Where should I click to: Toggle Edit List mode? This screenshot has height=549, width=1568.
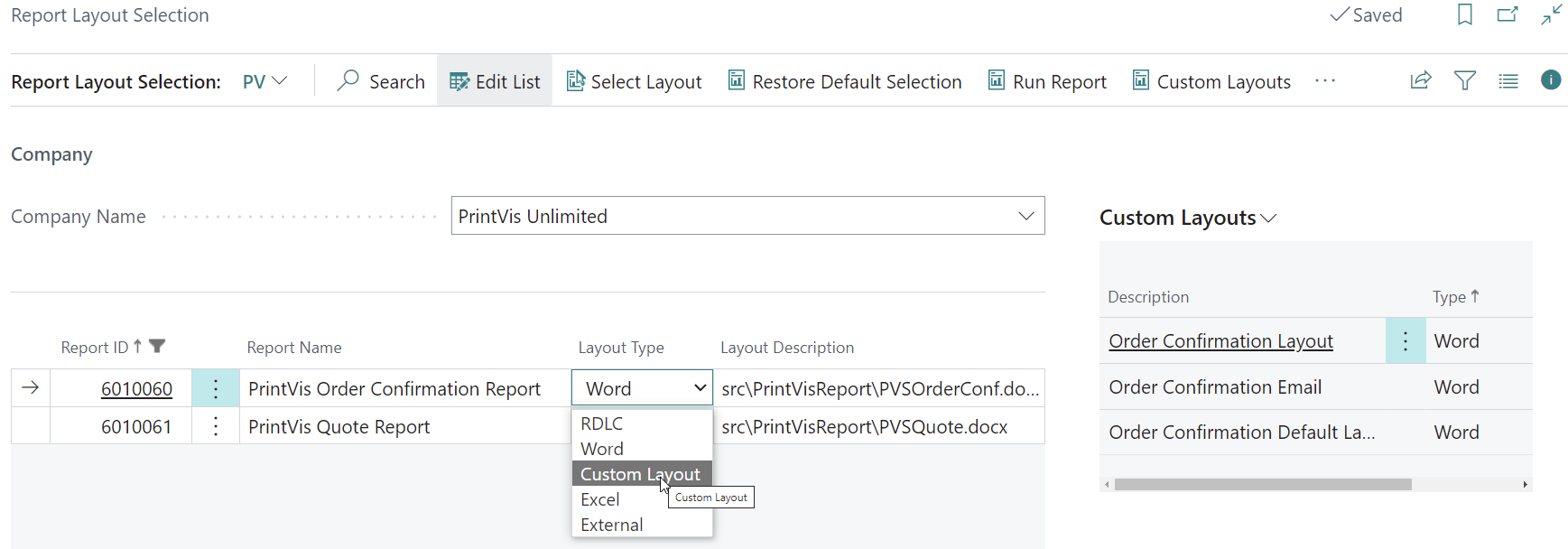click(495, 81)
